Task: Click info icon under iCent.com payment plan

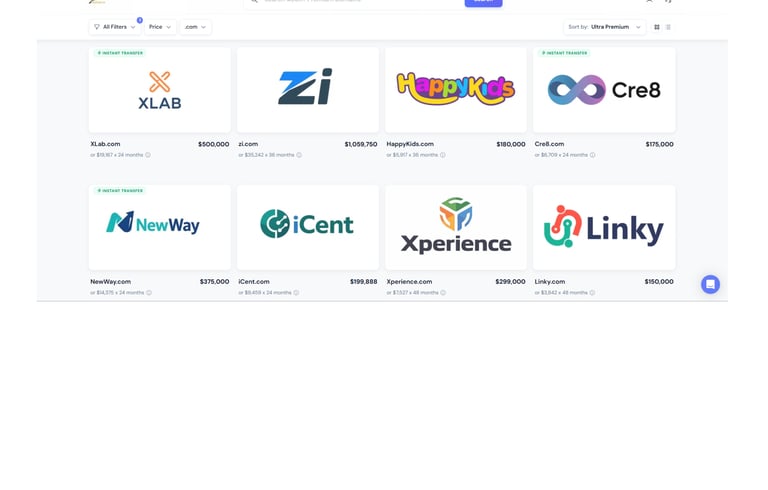Action: click(296, 293)
